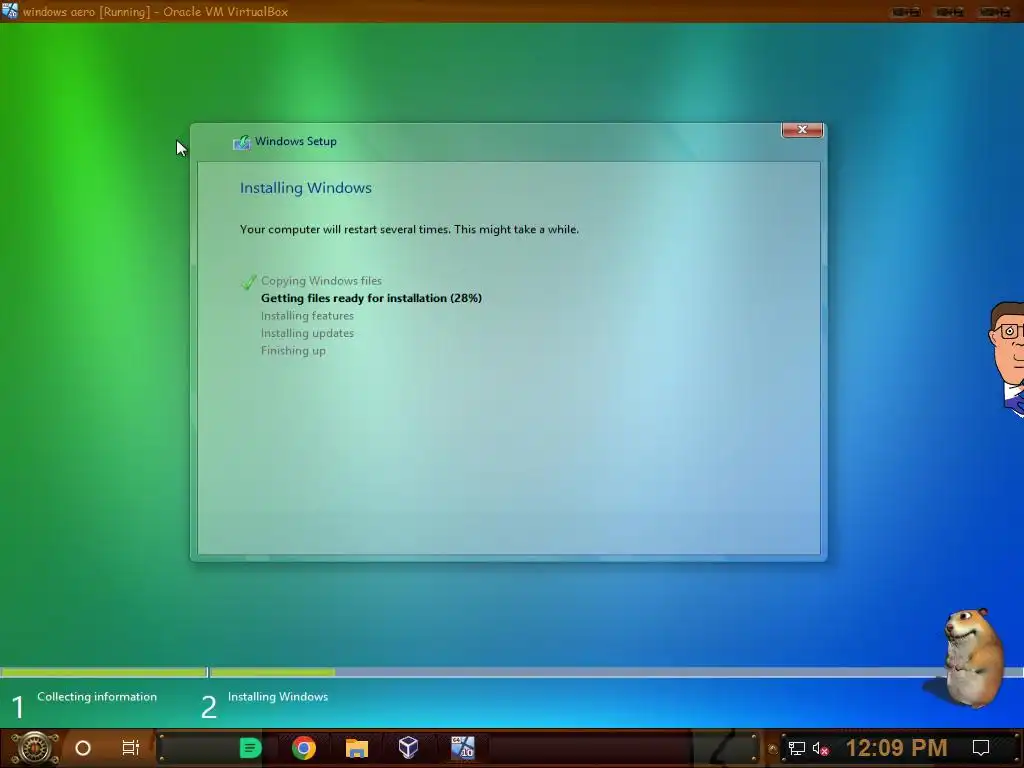Click the "Installing updates" step

tap(307, 333)
